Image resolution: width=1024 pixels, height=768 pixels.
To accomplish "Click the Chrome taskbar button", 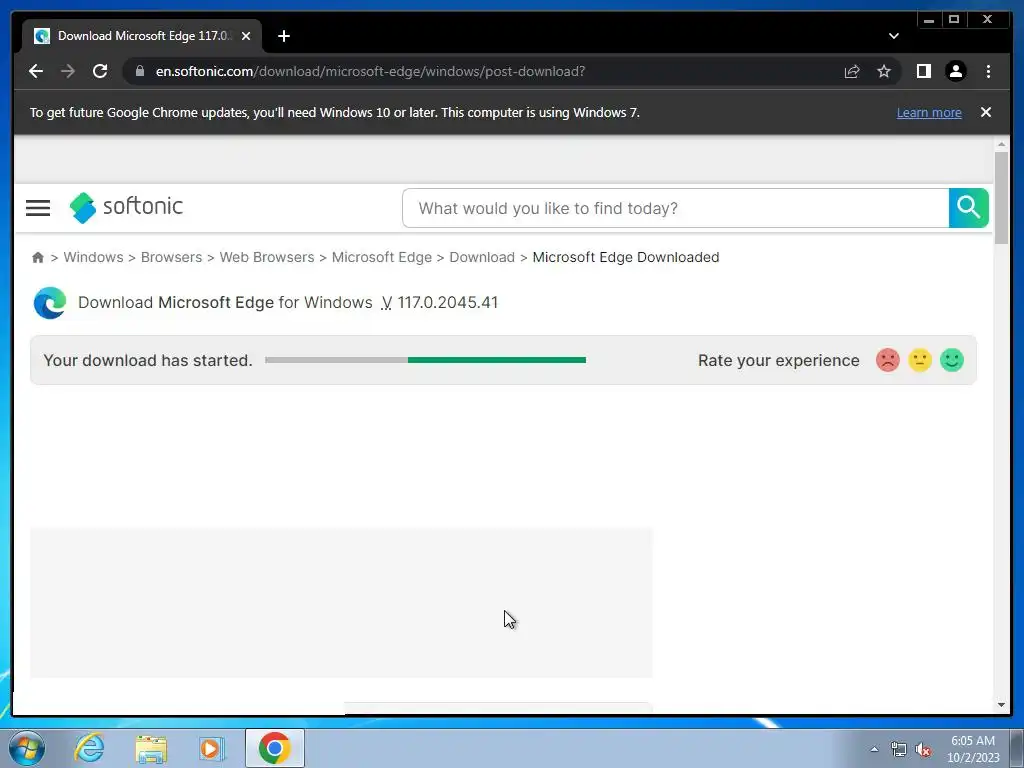I will coord(274,748).
